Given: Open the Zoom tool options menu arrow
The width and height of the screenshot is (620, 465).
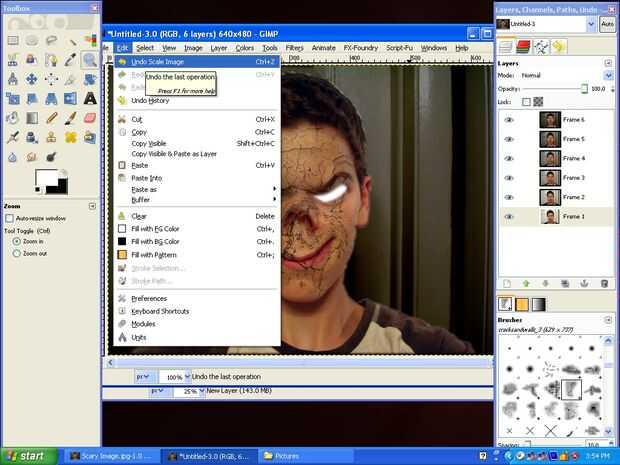Looking at the screenshot, I should click(x=92, y=206).
